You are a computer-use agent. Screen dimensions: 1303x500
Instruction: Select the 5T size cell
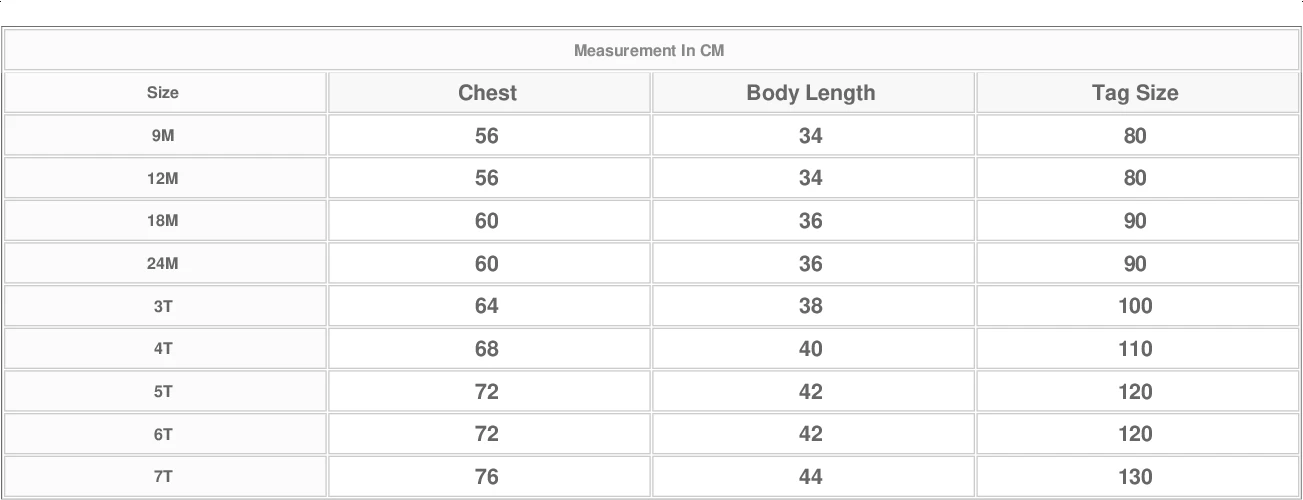163,392
